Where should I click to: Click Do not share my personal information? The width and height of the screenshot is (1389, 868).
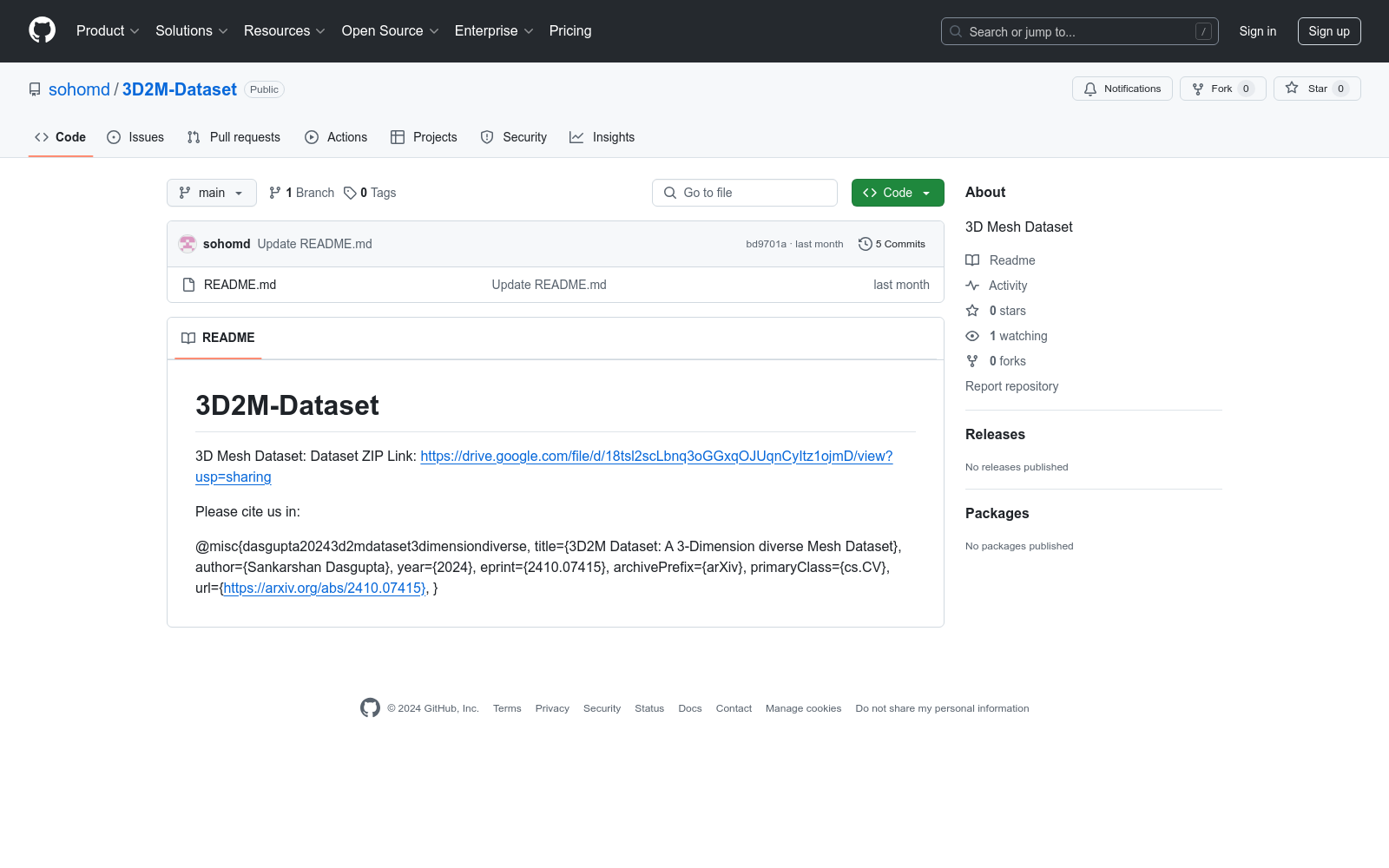pos(942,708)
